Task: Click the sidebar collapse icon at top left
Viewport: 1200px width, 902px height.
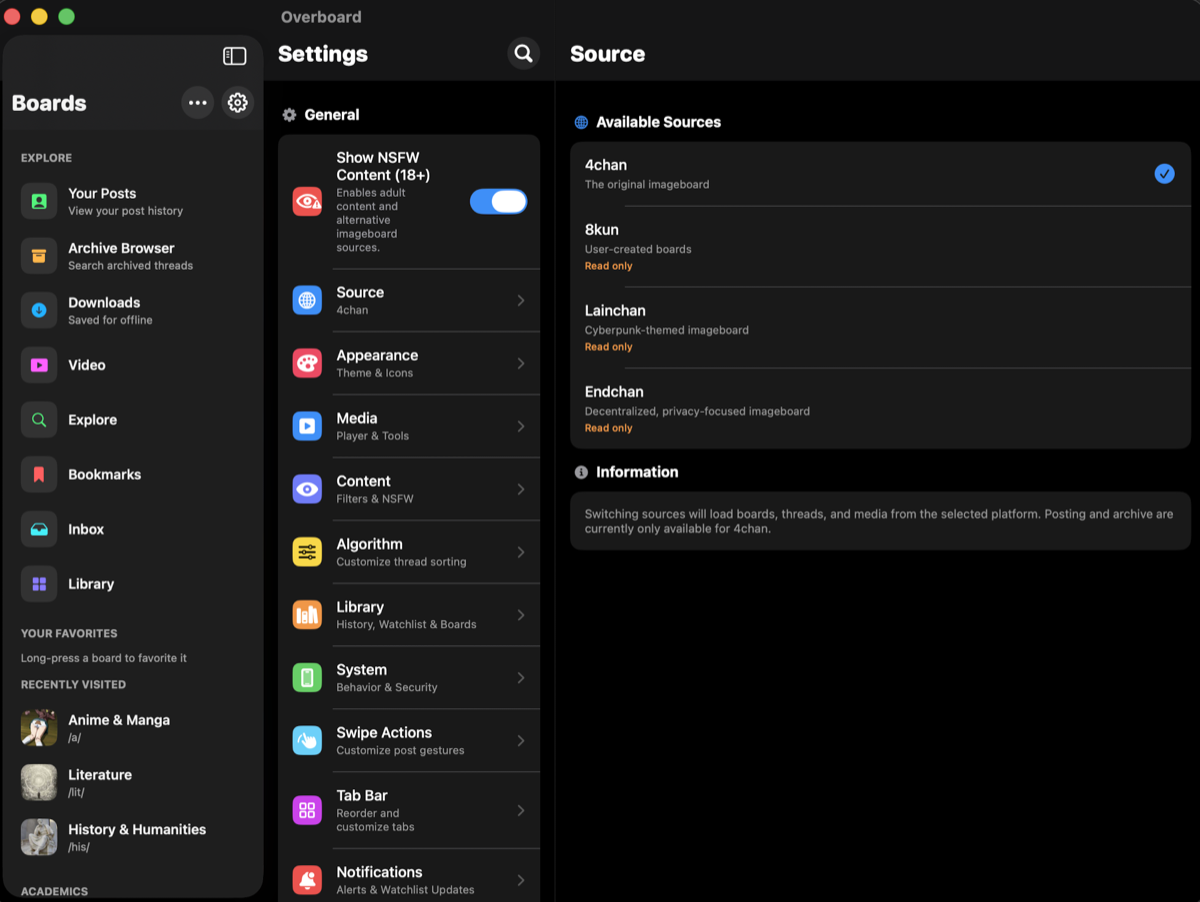Action: pyautogui.click(x=234, y=56)
